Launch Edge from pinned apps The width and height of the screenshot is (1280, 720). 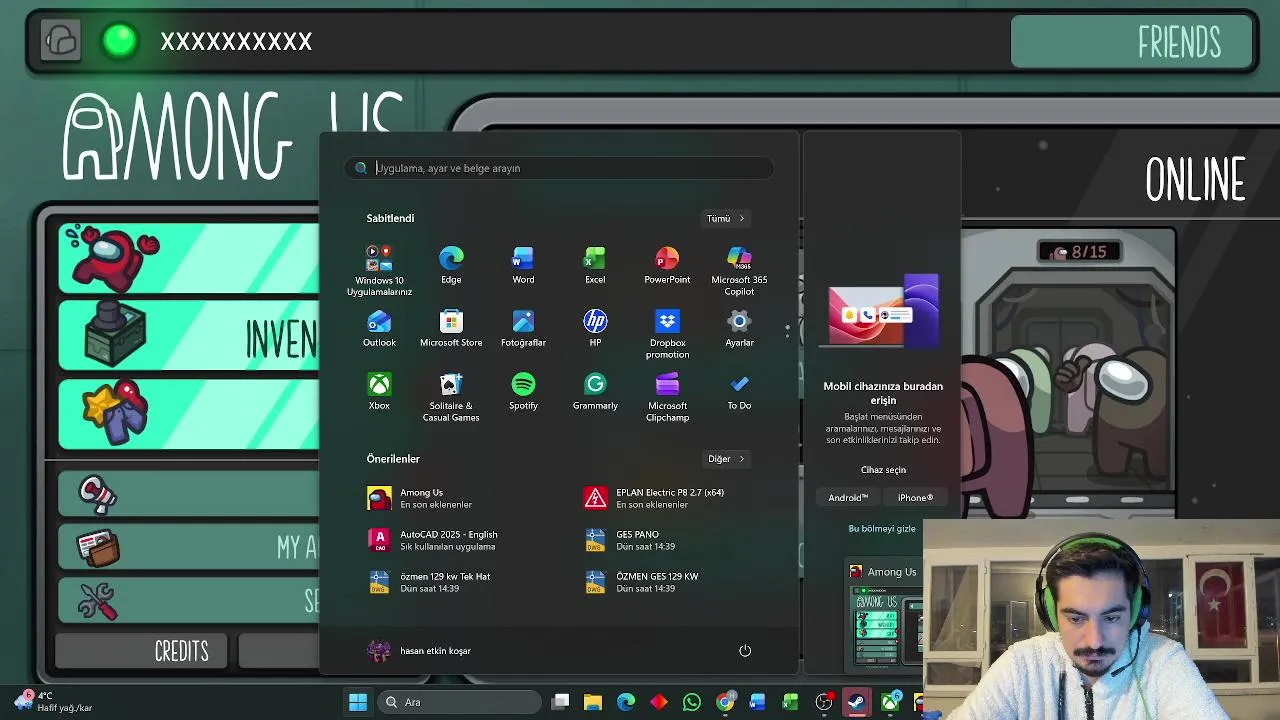click(x=451, y=265)
